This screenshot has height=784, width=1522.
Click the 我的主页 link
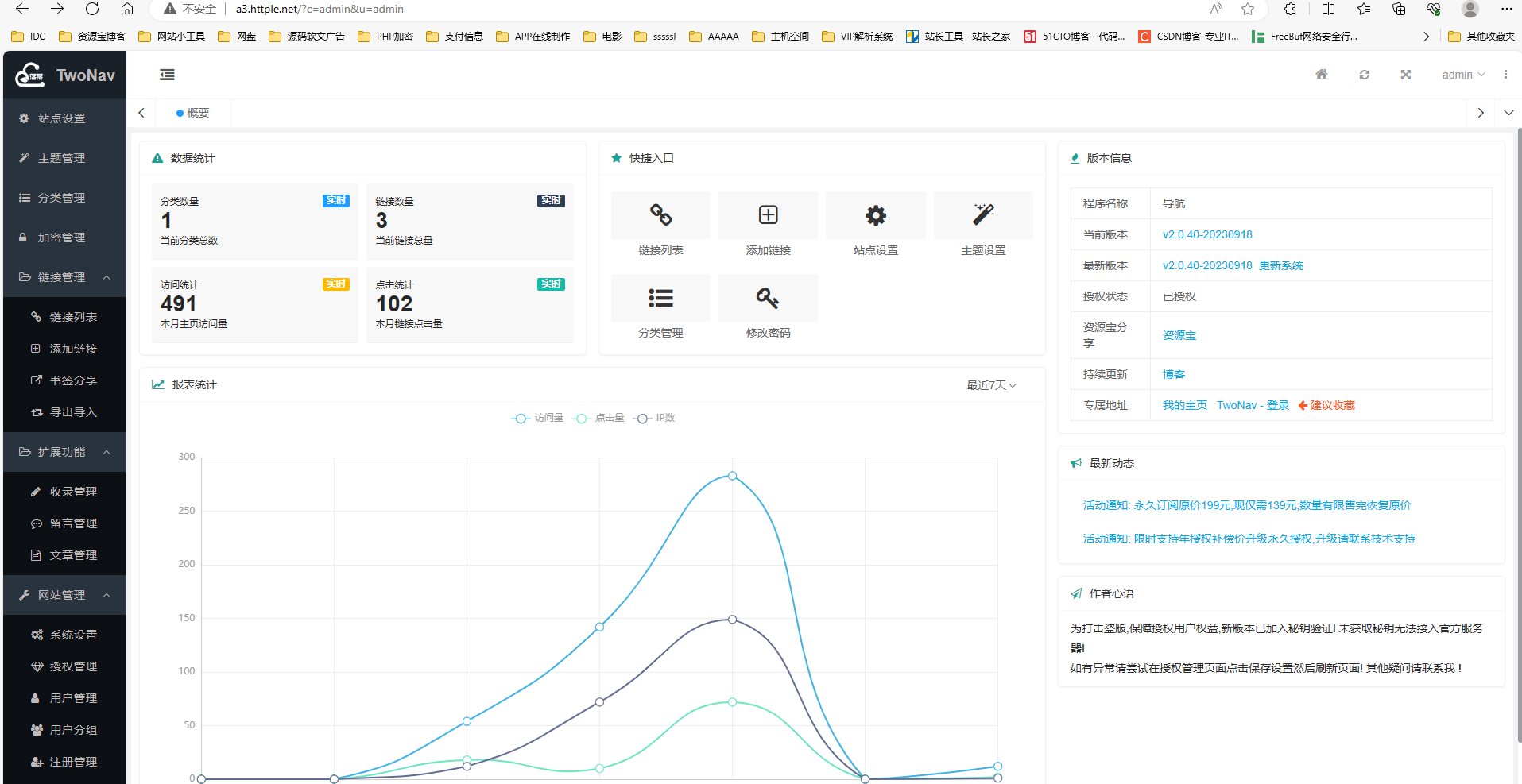click(x=1185, y=405)
